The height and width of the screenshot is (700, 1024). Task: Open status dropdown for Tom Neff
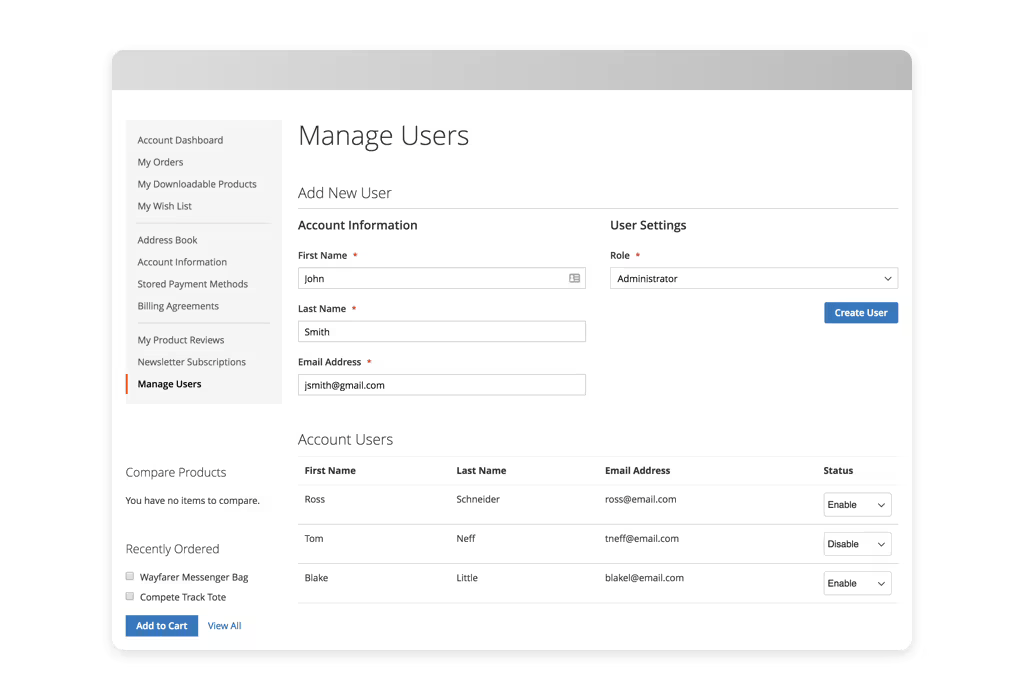click(857, 544)
